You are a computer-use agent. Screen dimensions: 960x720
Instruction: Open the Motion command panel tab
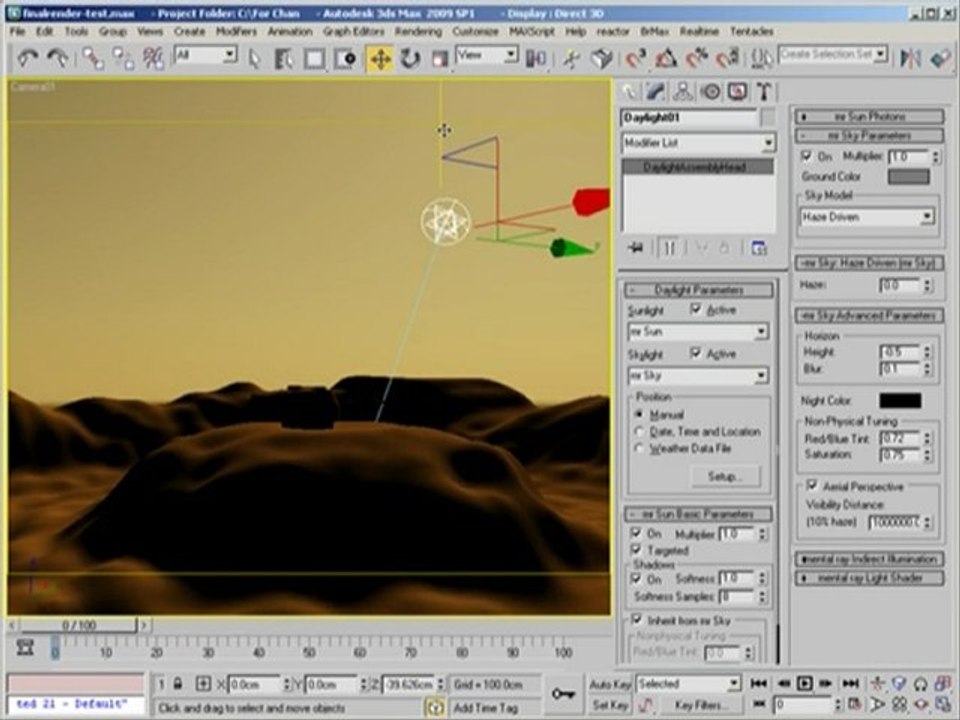pyautogui.click(x=711, y=92)
